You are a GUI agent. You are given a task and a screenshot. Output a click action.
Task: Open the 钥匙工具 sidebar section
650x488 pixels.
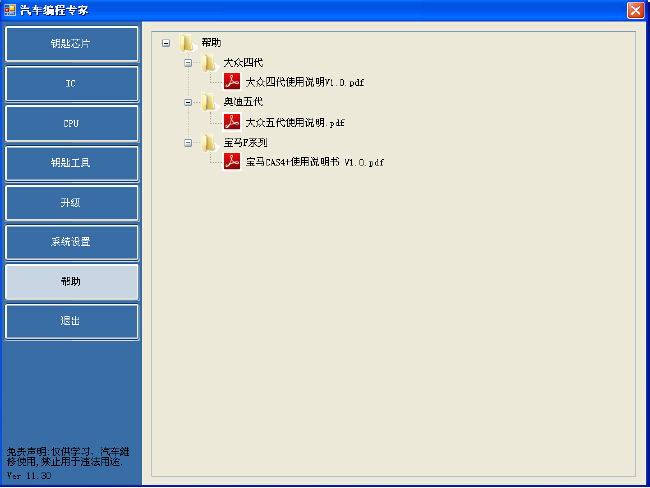click(72, 163)
